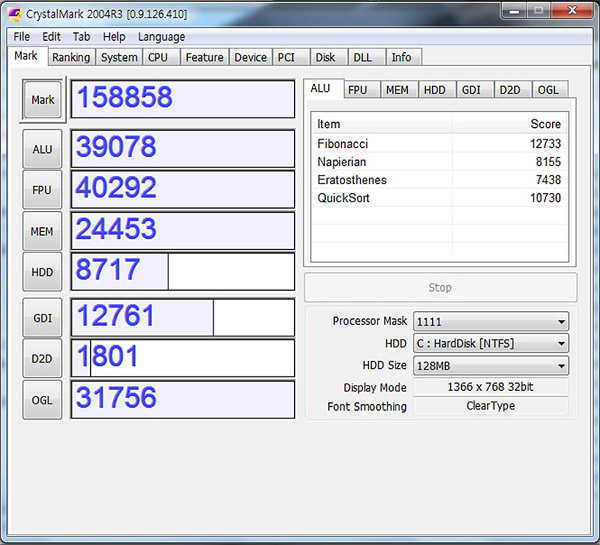Select the Fibonacci row

coord(439,144)
